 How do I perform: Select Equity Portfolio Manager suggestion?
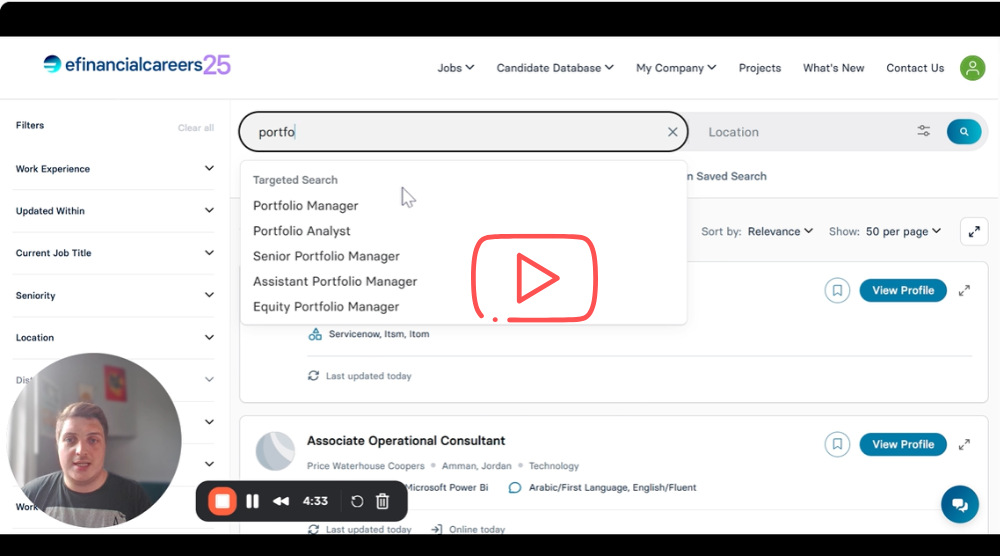click(326, 307)
